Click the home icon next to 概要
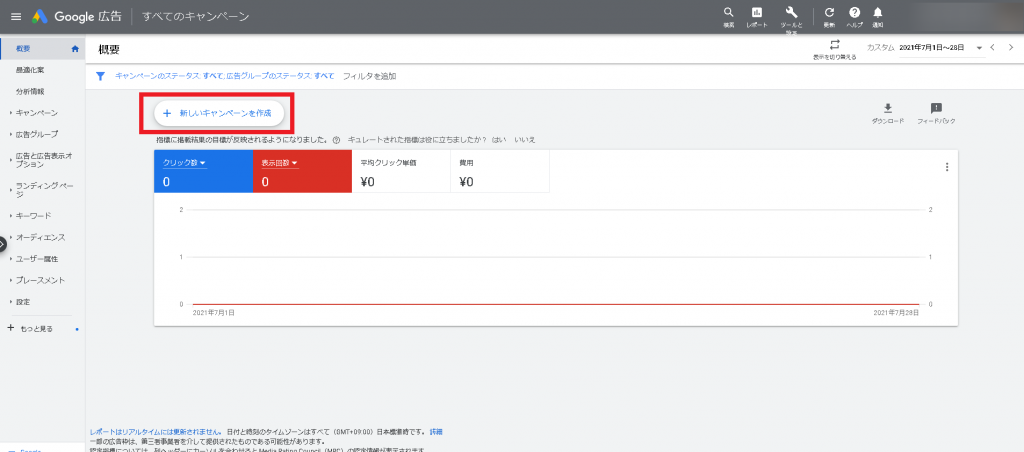Image resolution: width=1024 pixels, height=452 pixels. click(74, 48)
